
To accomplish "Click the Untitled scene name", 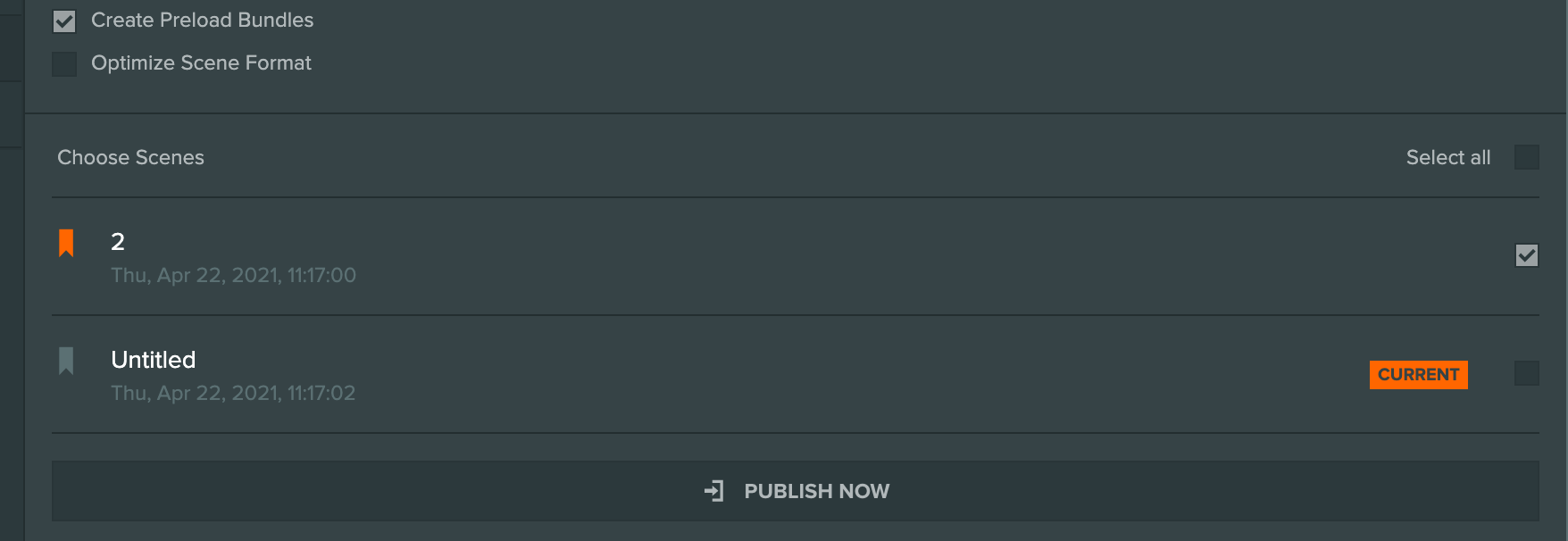I will click(153, 359).
